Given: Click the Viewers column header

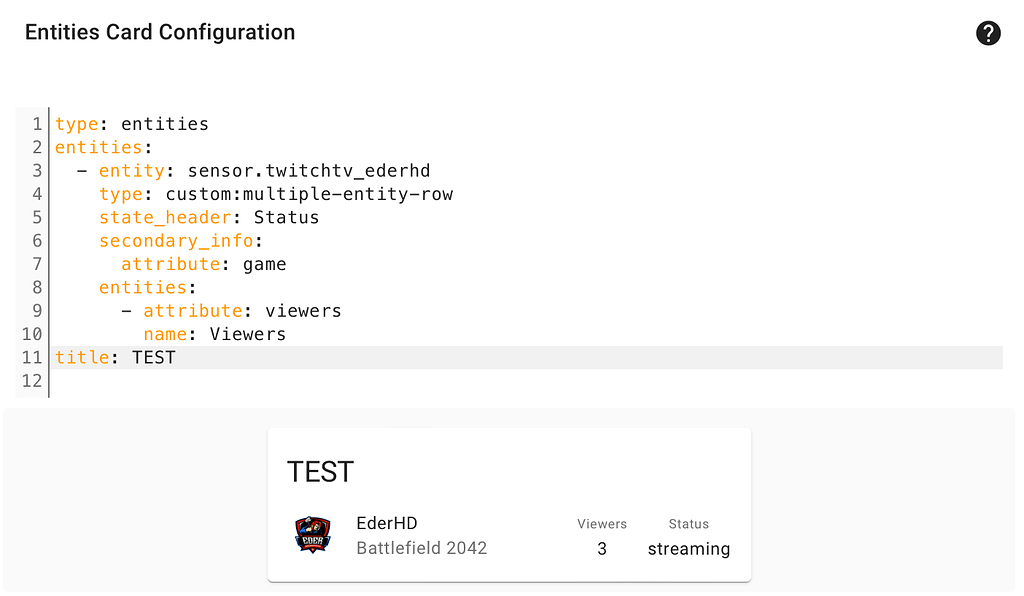Looking at the screenshot, I should 601,523.
